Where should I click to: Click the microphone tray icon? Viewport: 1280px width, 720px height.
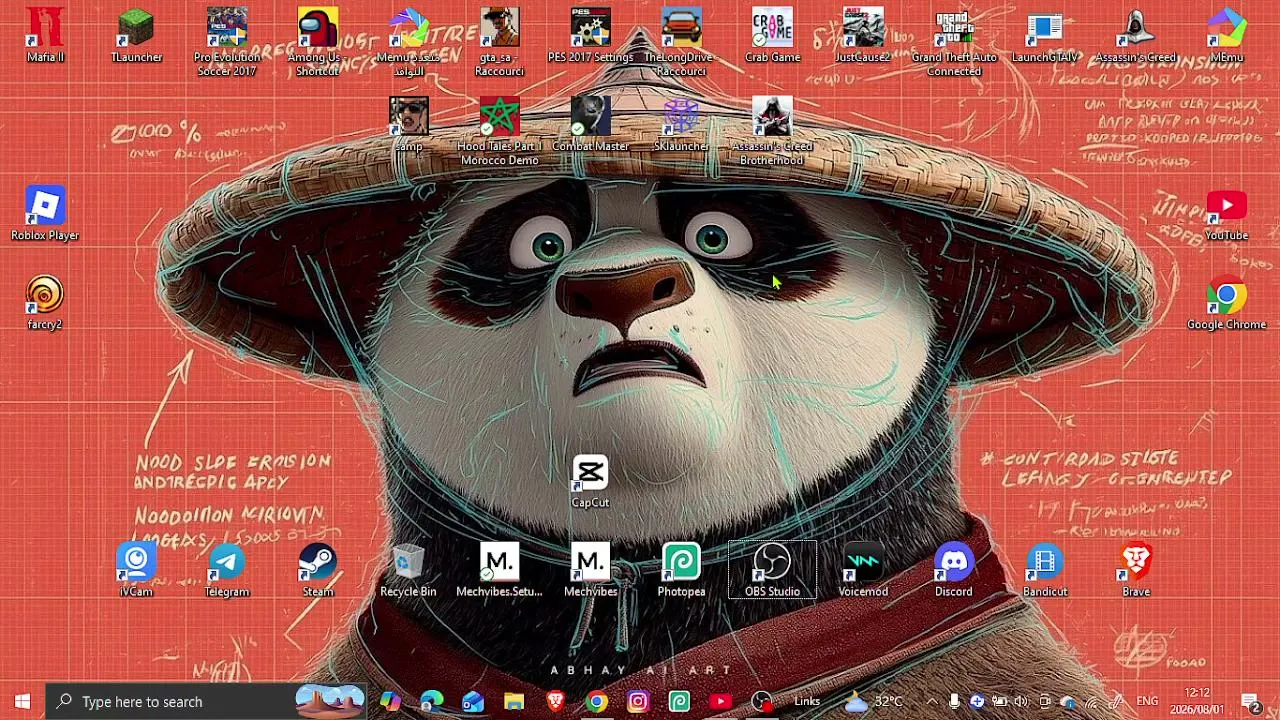(x=955, y=701)
